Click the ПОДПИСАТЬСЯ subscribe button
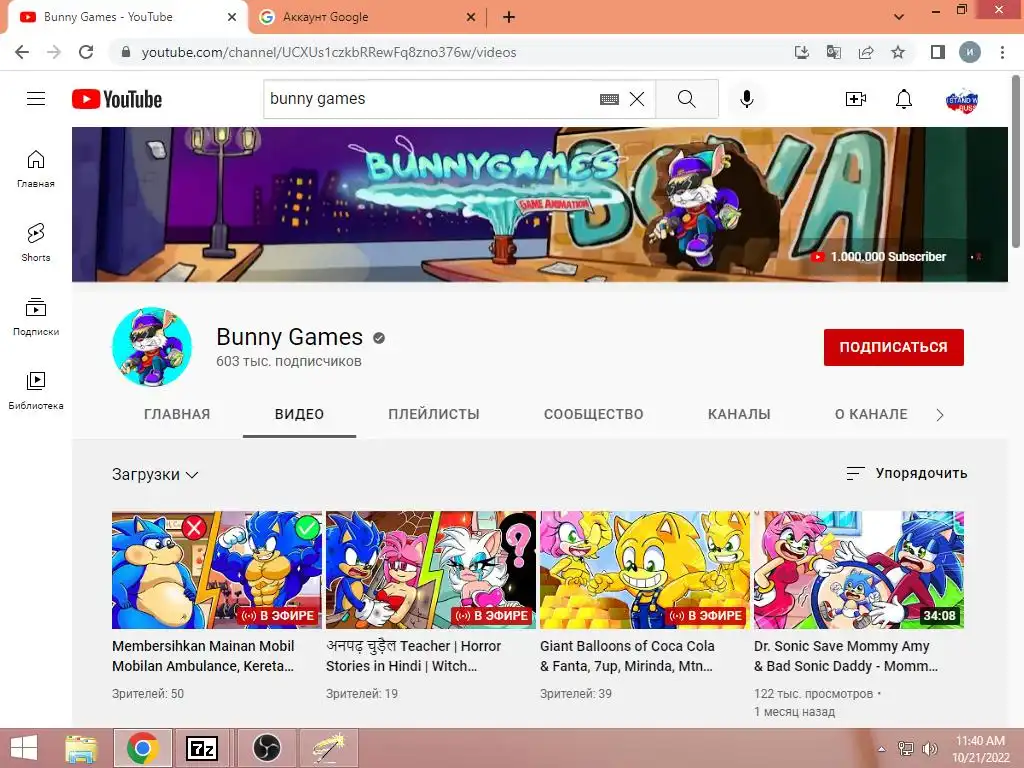 click(x=893, y=347)
